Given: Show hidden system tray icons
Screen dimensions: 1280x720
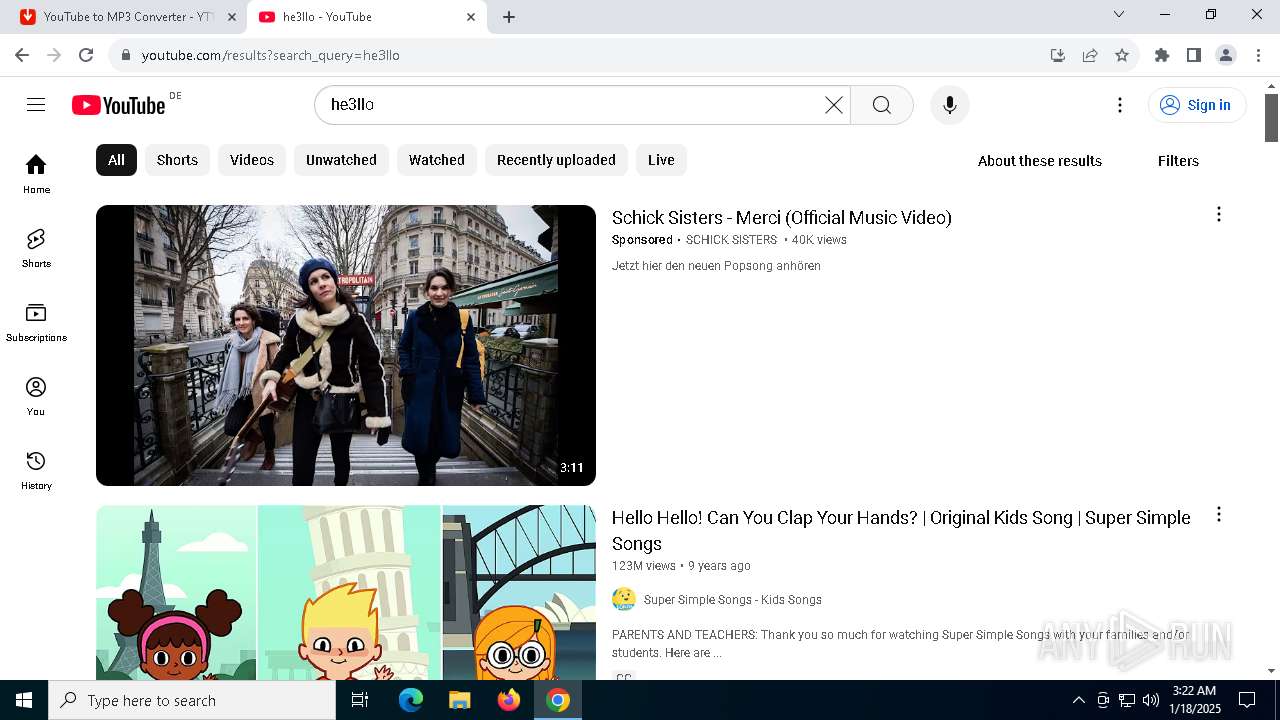Looking at the screenshot, I should (1078, 700).
